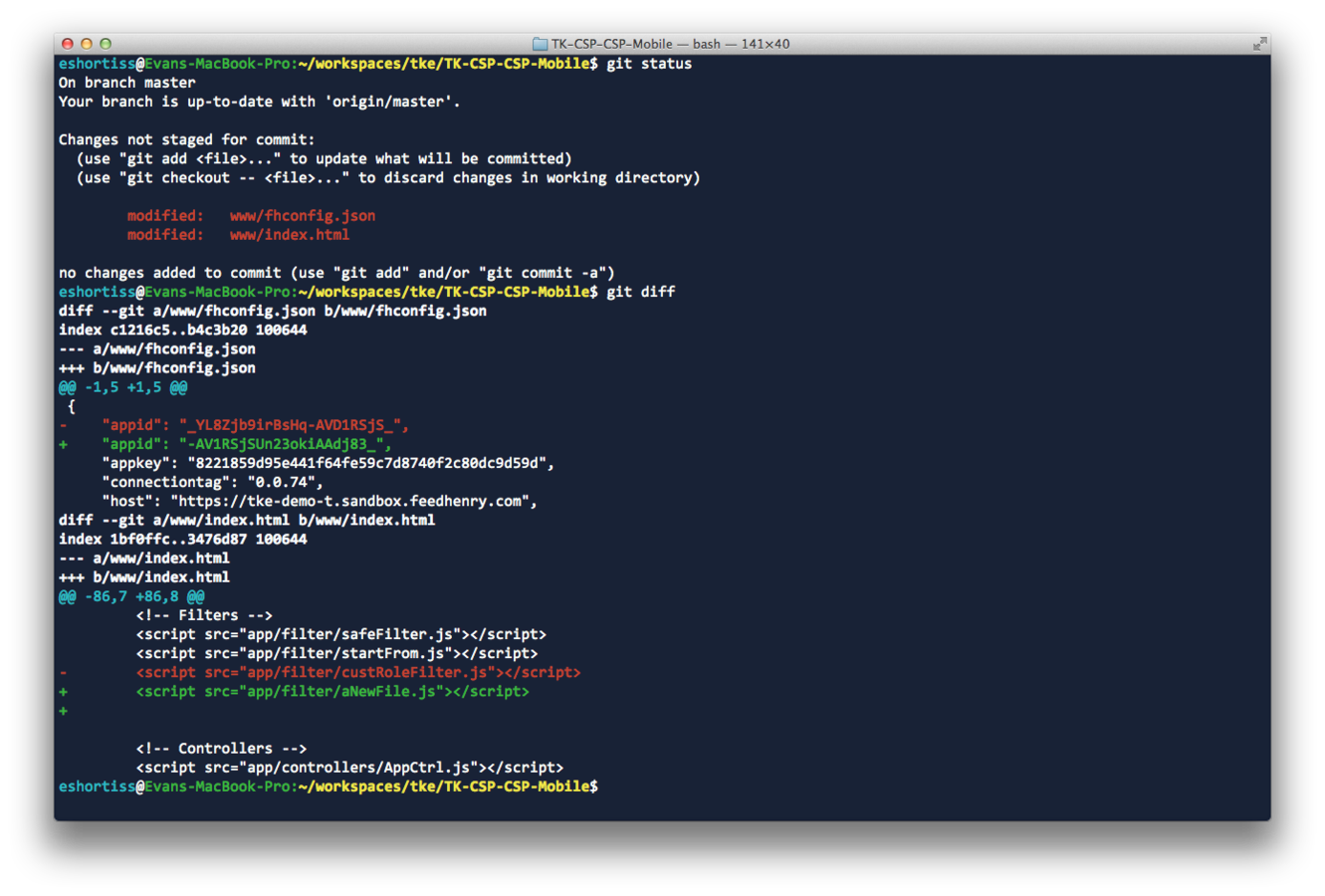Screen dimensions: 1325x896
Task: Click the removed appid '_YL8Zjb9irBsHq-AVD1RSjS_' line
Action: pos(234,425)
